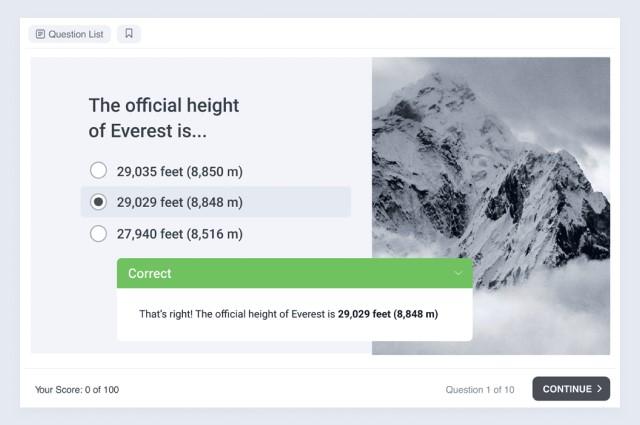Screen dimensions: 640x425
Task: Click the Question List page icon
Action: tap(40, 34)
